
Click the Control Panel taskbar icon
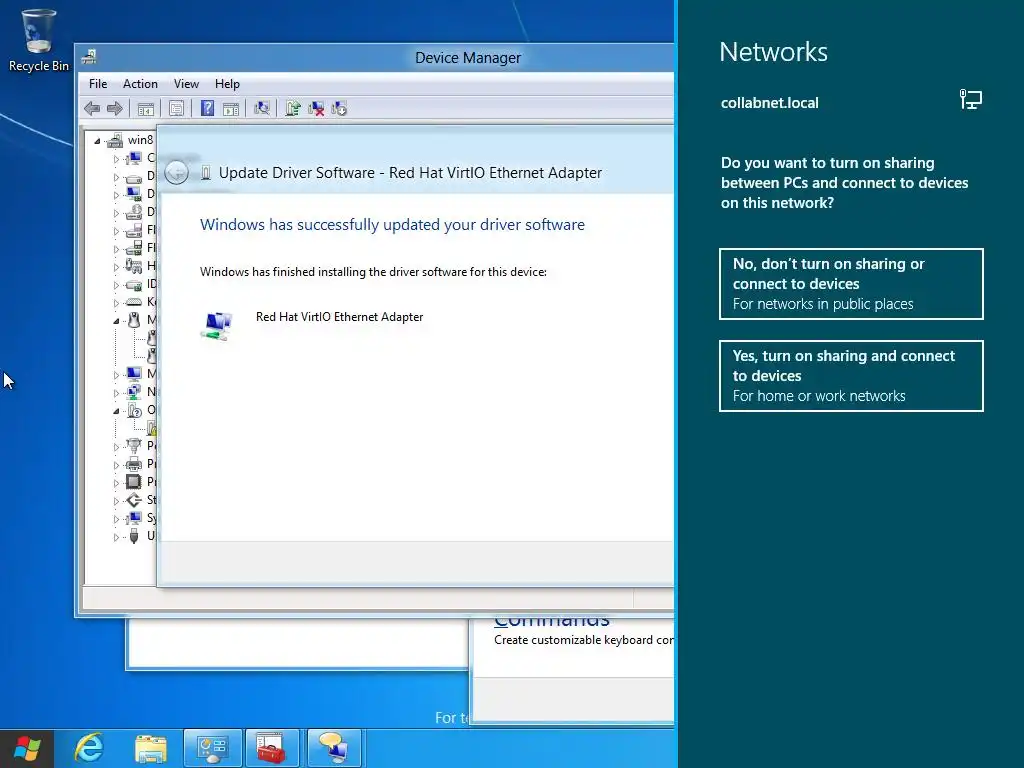[213, 748]
